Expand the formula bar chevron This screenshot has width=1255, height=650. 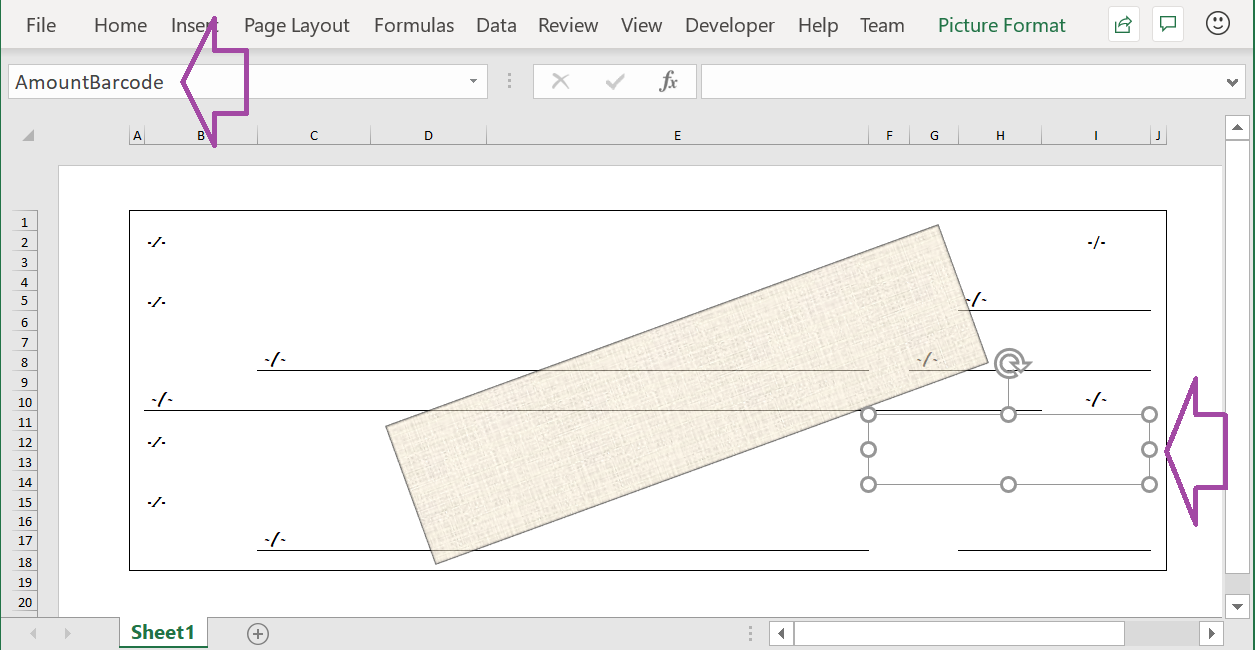point(1234,82)
